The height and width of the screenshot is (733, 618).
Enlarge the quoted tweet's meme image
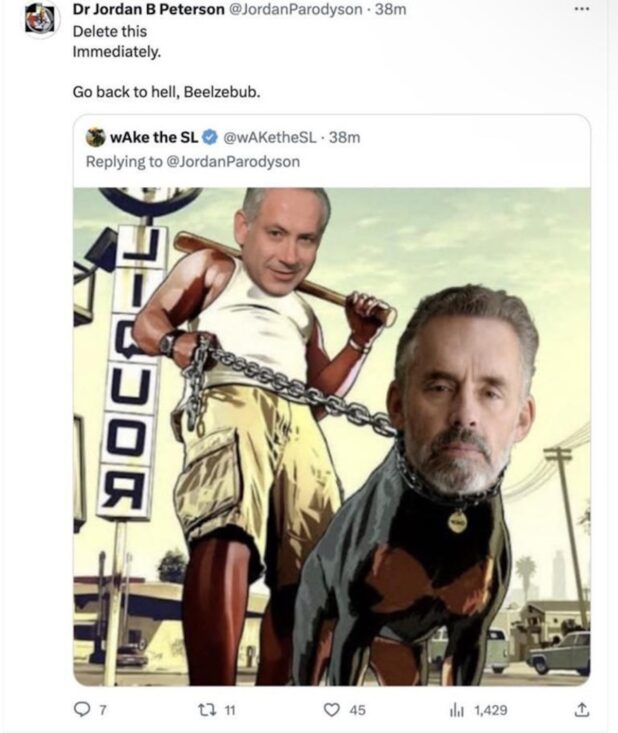[332, 437]
